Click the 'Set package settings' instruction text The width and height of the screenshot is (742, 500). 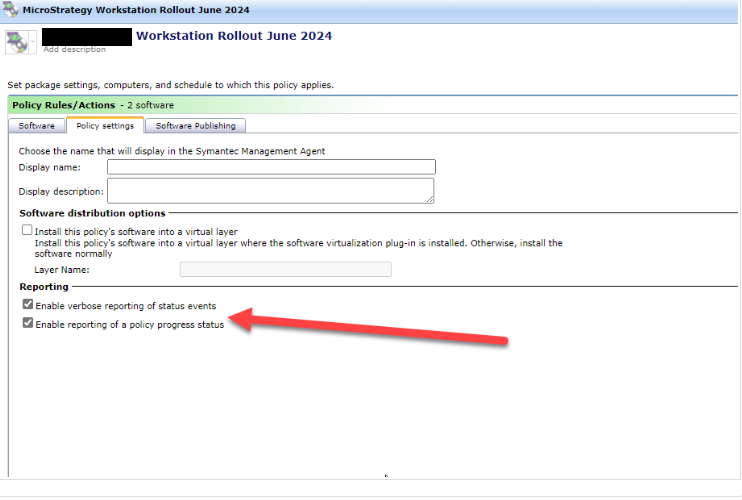click(170, 85)
